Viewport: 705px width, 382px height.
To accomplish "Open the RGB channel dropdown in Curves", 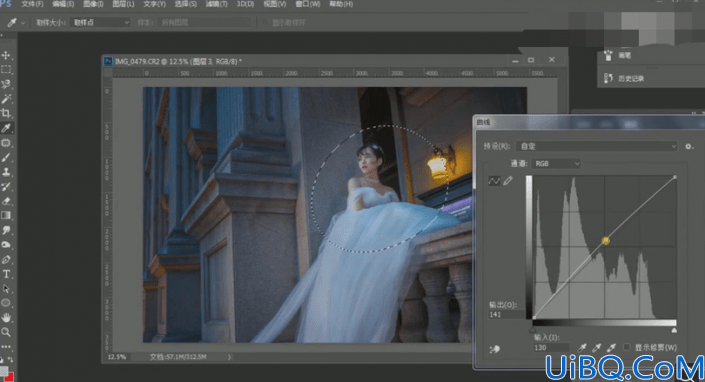I will (x=556, y=164).
